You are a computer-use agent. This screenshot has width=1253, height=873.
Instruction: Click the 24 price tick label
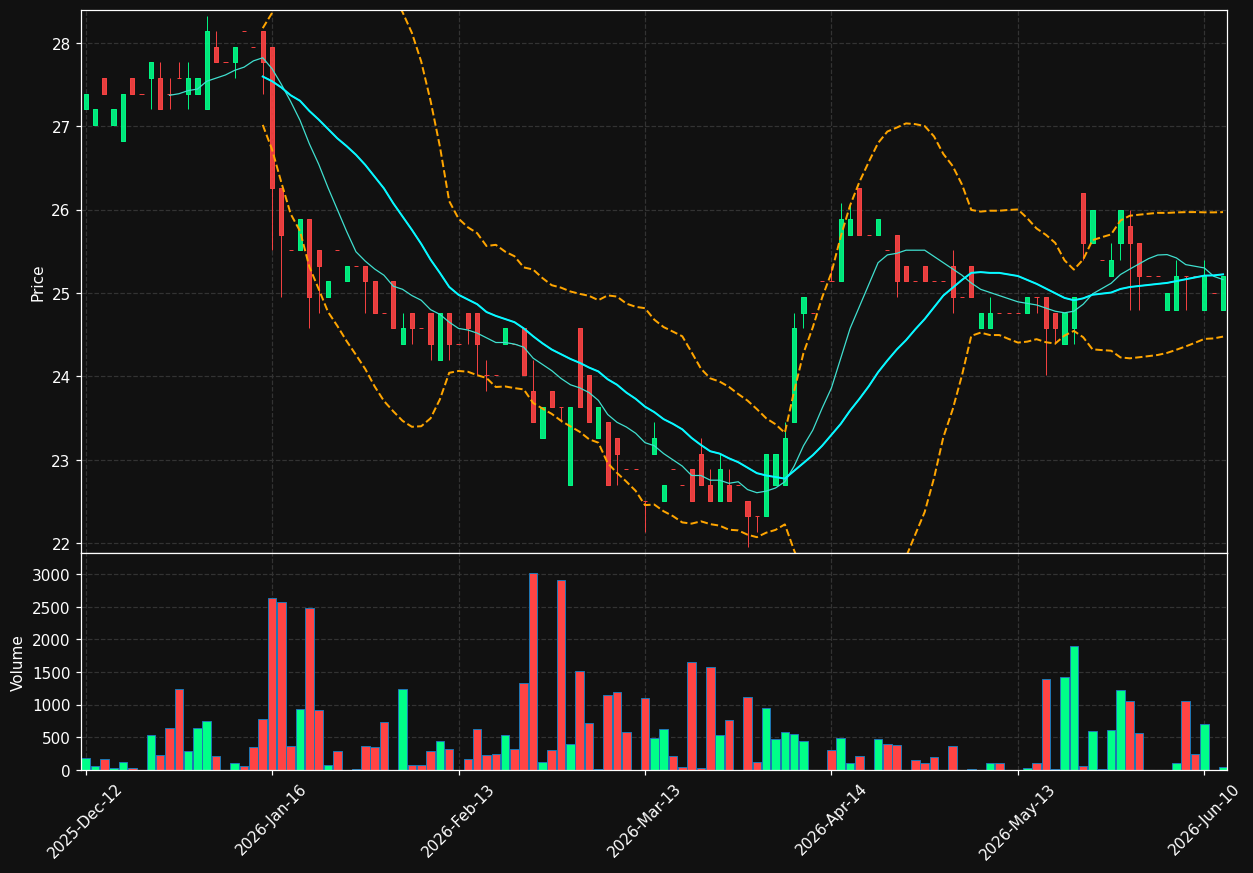(x=61, y=377)
